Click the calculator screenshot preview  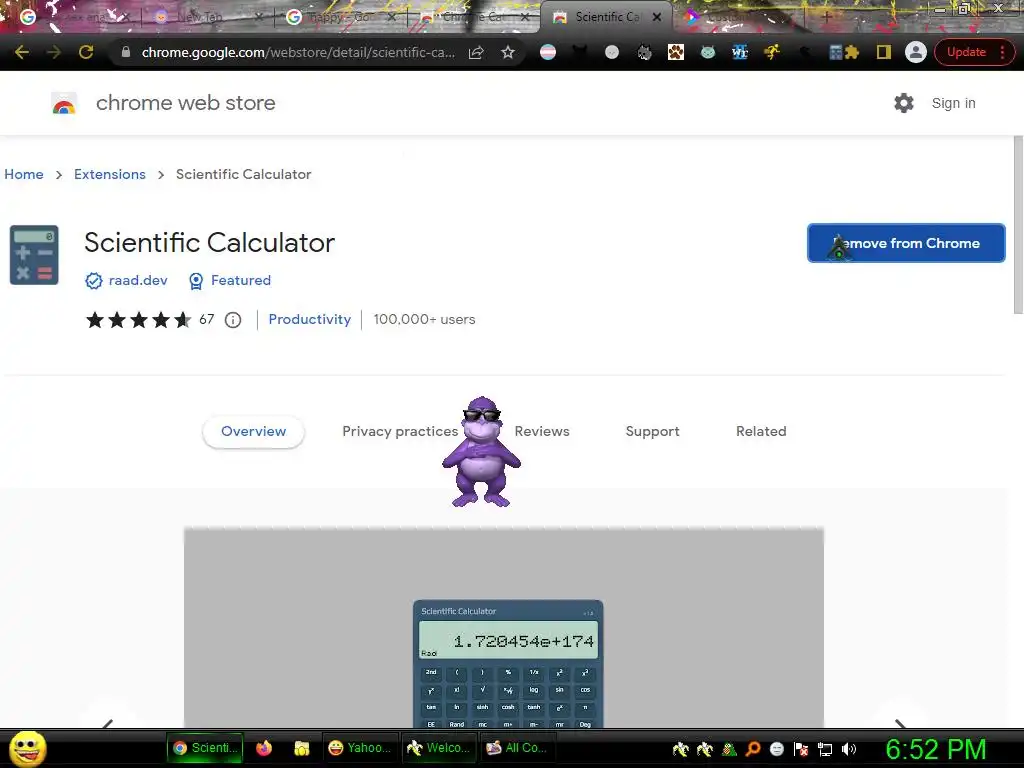(x=504, y=628)
